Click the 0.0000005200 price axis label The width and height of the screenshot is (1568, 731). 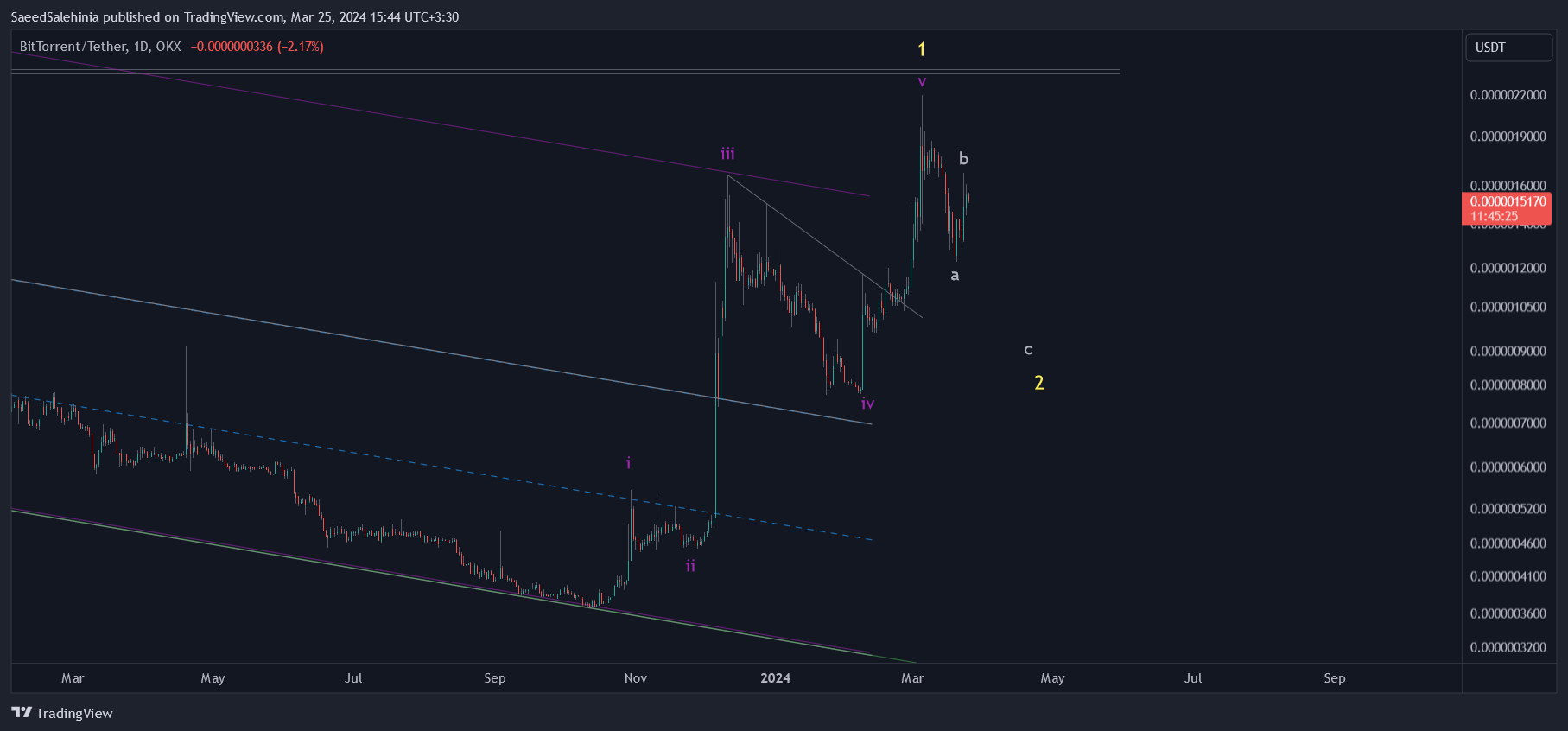pyautogui.click(x=1508, y=508)
